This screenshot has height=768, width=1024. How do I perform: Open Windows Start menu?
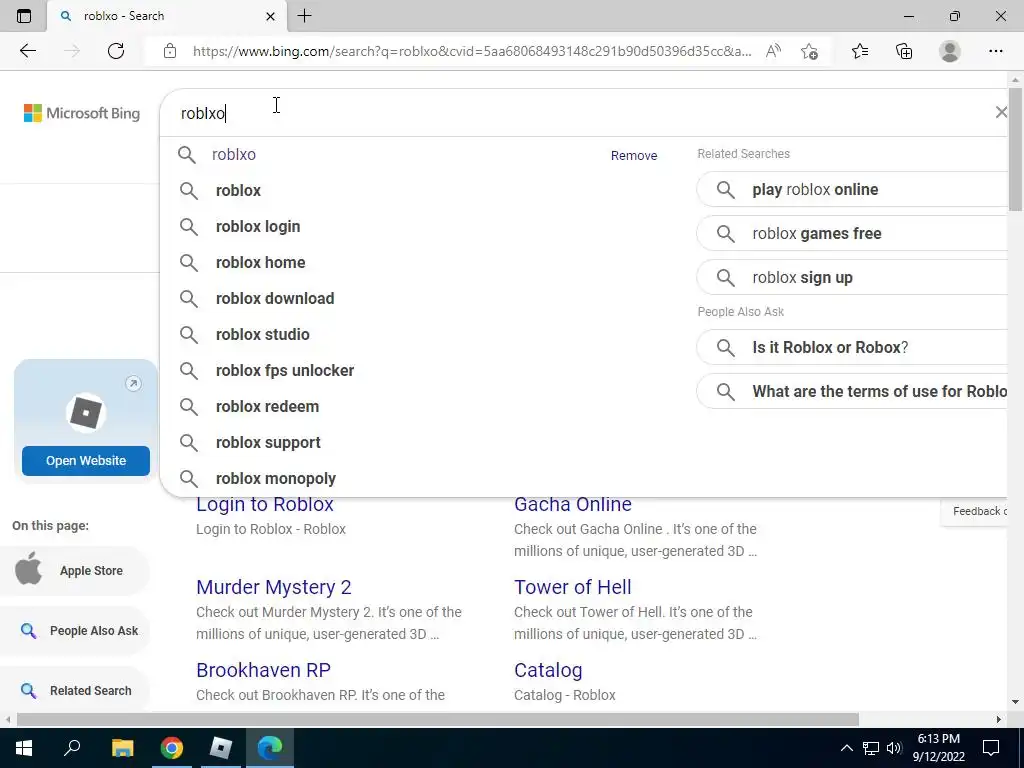point(24,748)
